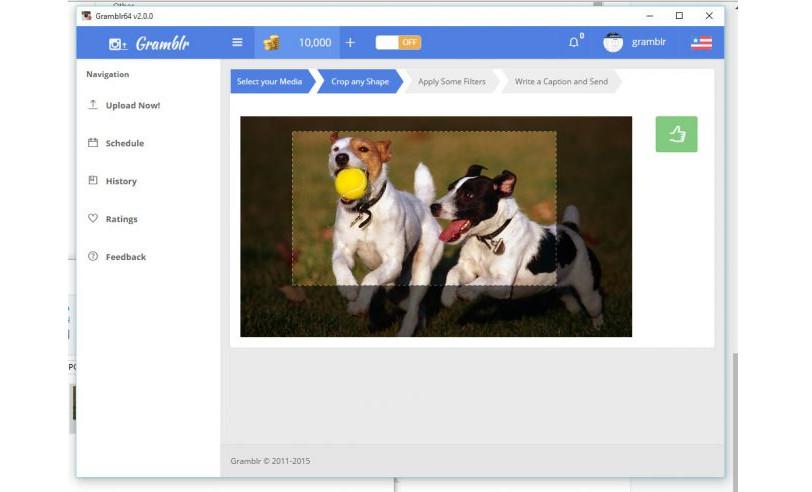Click the Feedback question-mark icon

point(93,256)
